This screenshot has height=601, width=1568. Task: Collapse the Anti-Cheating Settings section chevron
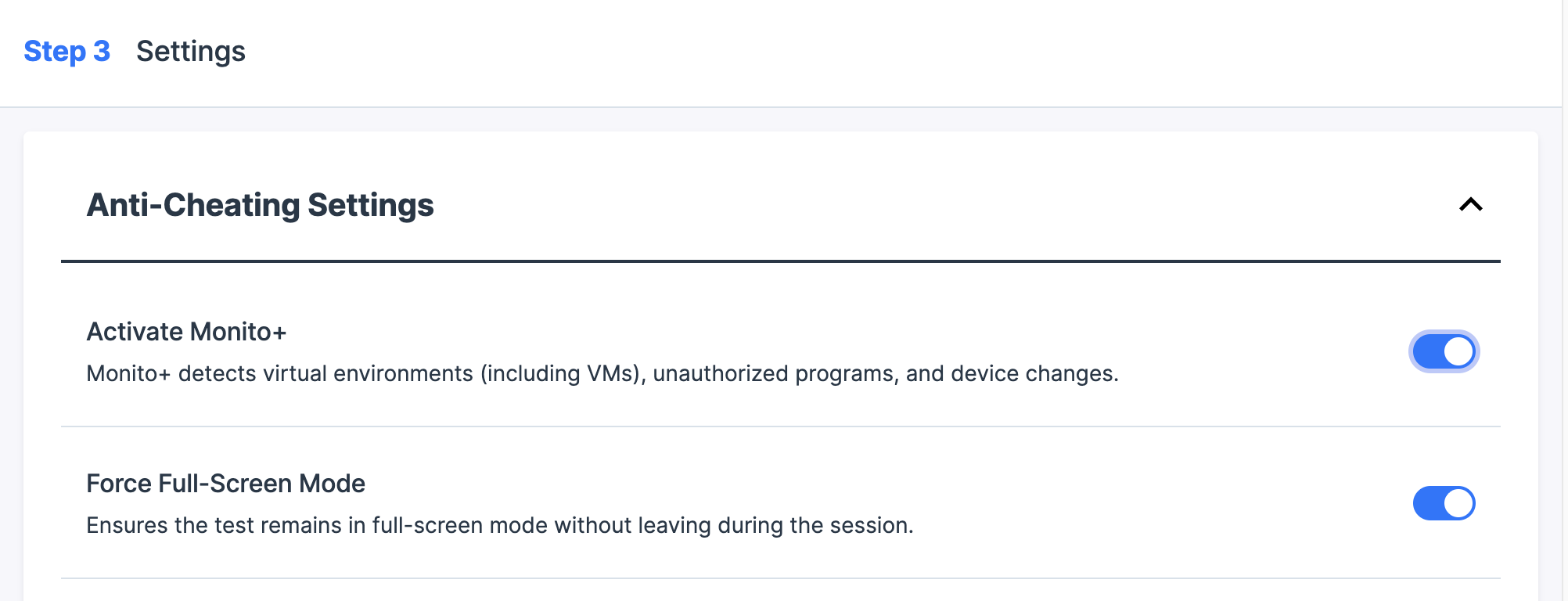pyautogui.click(x=1471, y=204)
